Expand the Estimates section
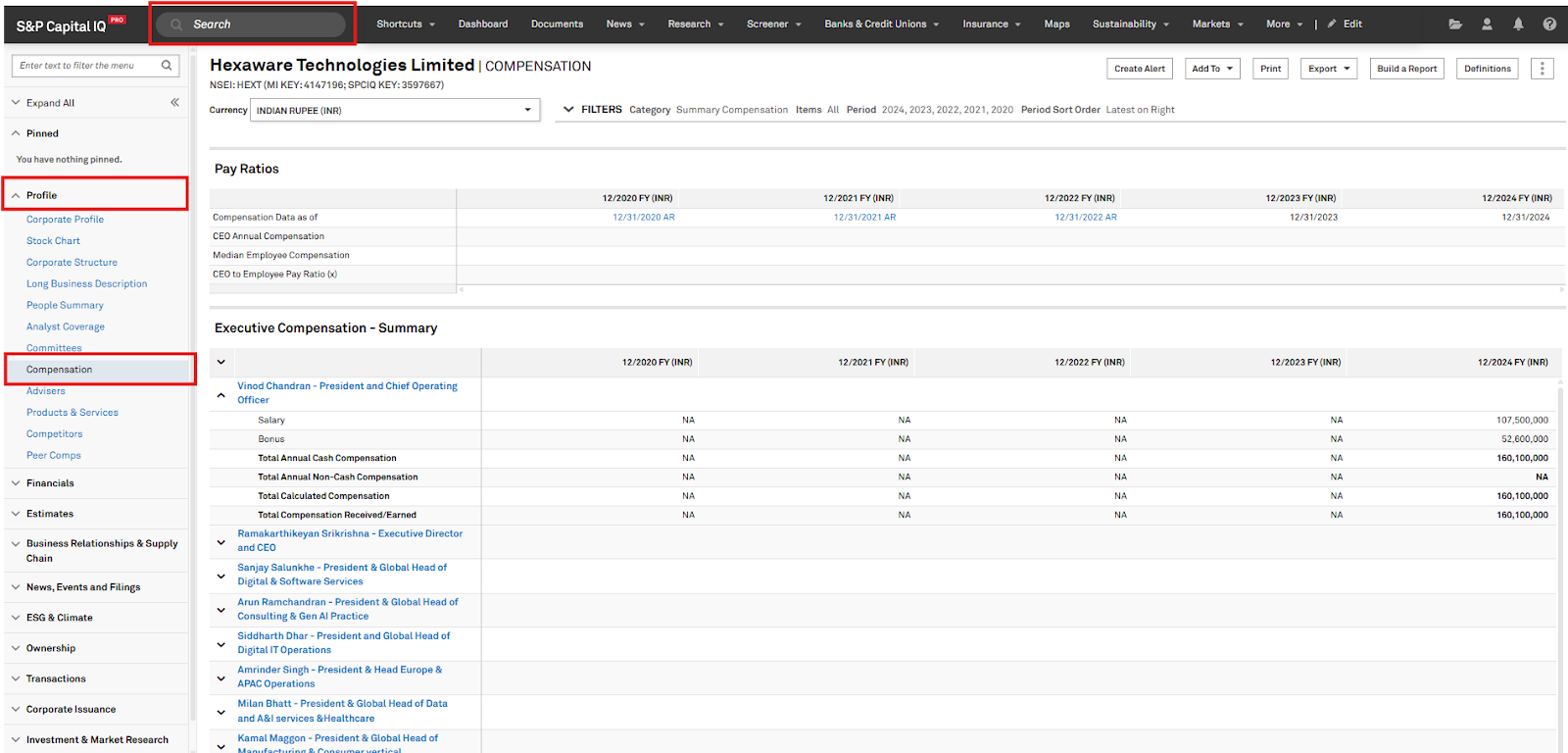The height and width of the screenshot is (753, 1568). pos(16,514)
